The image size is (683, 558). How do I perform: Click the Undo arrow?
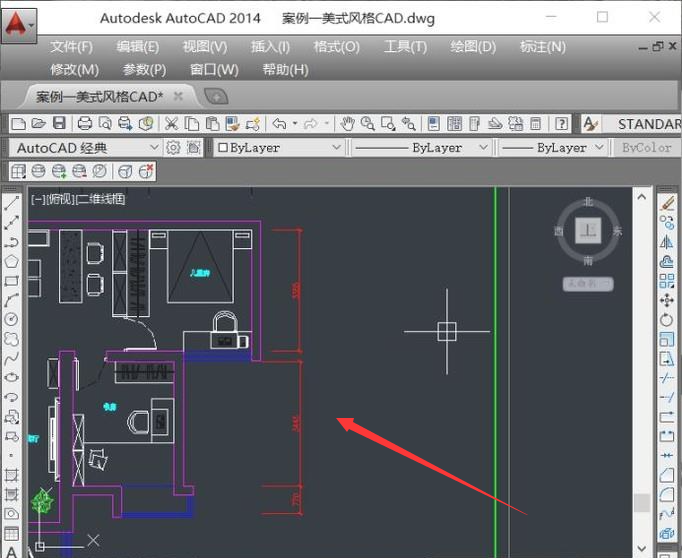coord(279,124)
